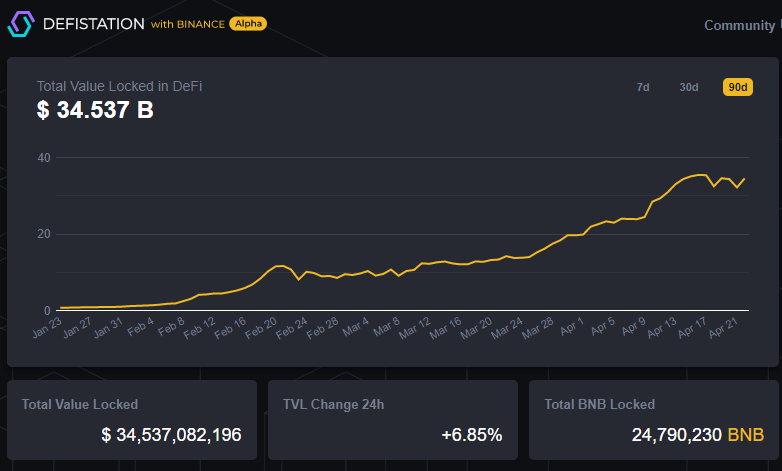Select the 7d chart range
Screen dimensions: 782x471
tap(643, 87)
